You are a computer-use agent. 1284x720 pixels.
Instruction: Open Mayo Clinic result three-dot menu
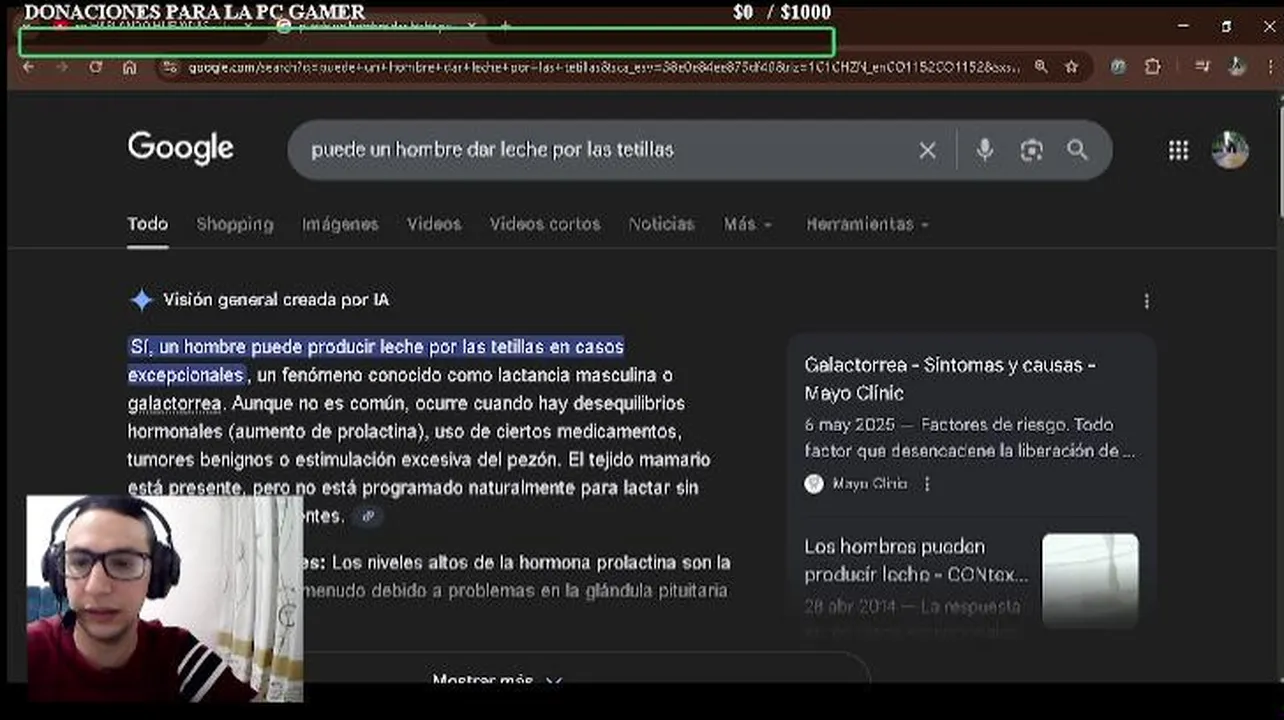[x=927, y=484]
